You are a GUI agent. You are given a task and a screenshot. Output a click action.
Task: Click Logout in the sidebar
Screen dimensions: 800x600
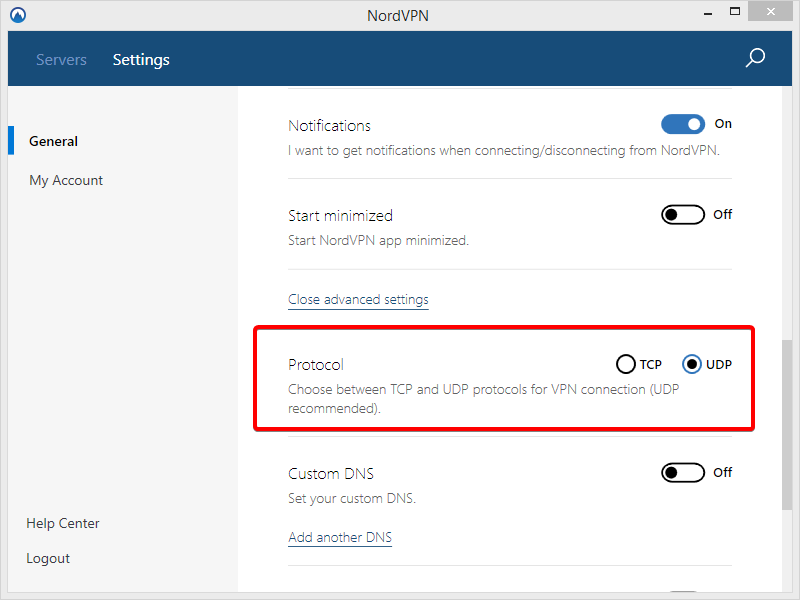(48, 558)
